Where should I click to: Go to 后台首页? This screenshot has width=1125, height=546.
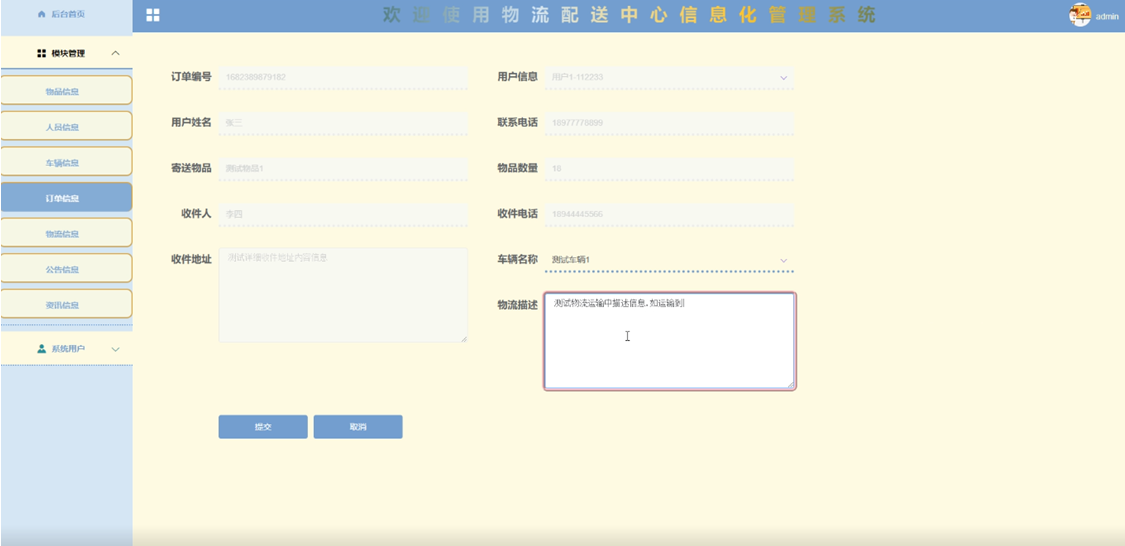point(67,14)
